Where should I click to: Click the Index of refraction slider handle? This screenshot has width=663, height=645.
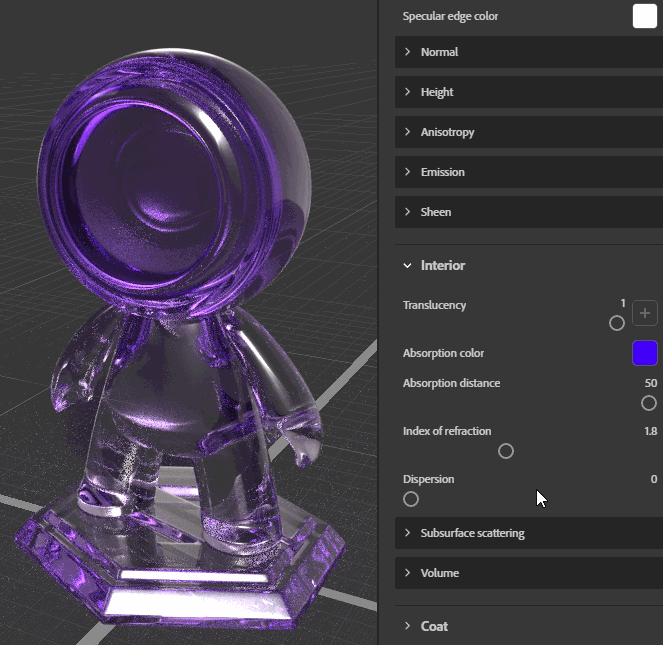click(x=506, y=451)
